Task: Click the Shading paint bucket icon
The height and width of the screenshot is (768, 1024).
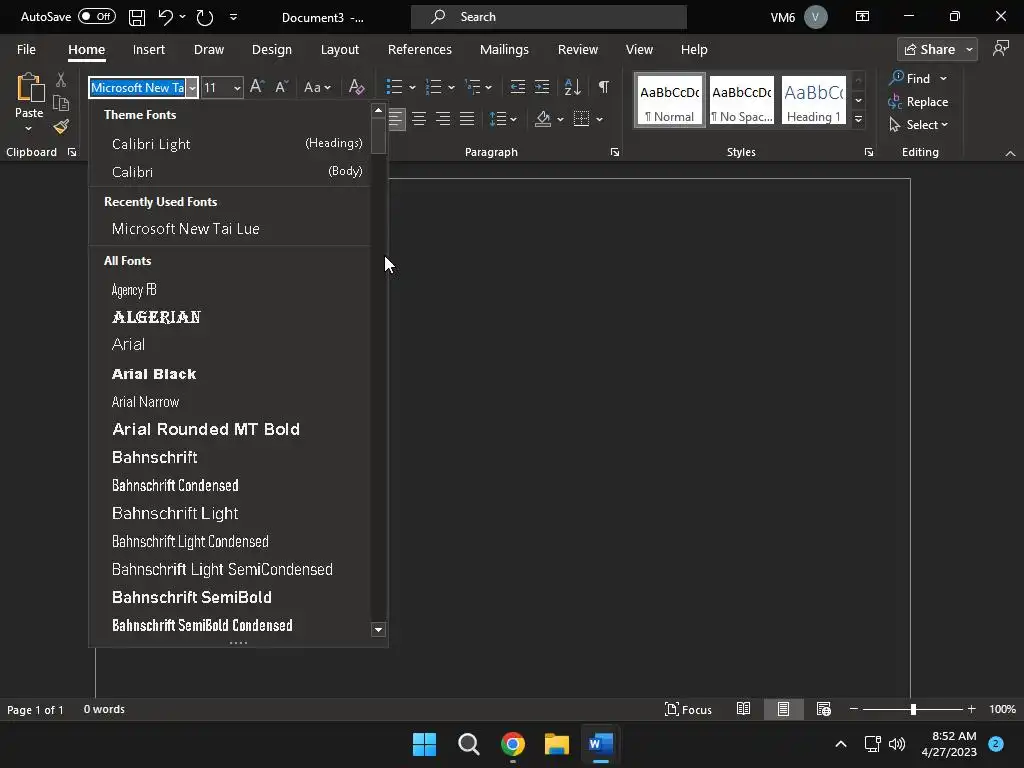Action: 543,119
